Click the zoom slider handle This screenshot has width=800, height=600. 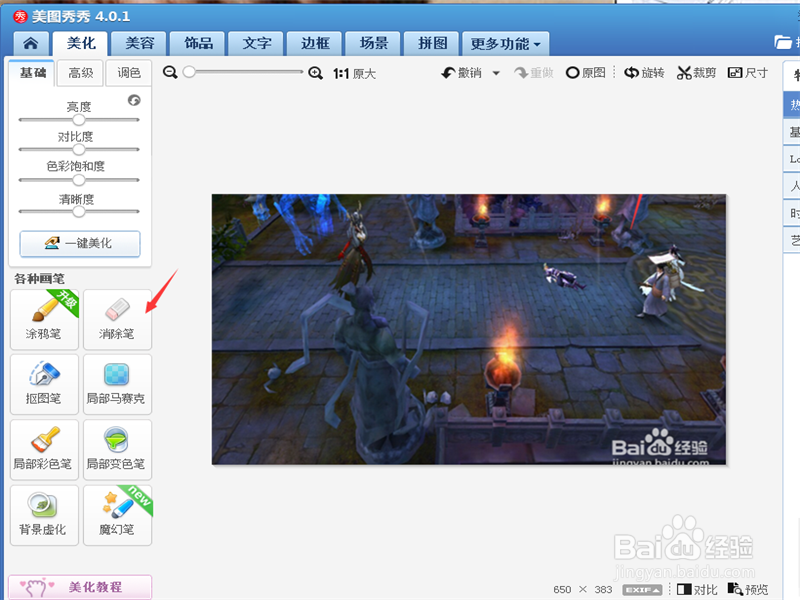click(189, 72)
